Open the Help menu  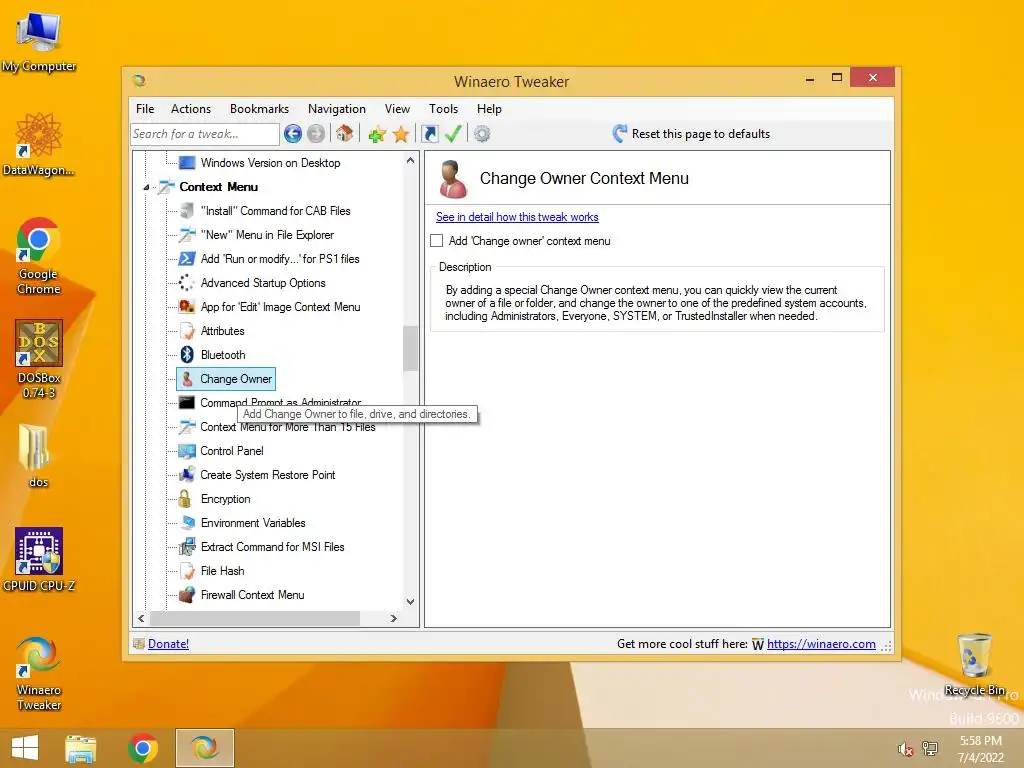click(489, 109)
